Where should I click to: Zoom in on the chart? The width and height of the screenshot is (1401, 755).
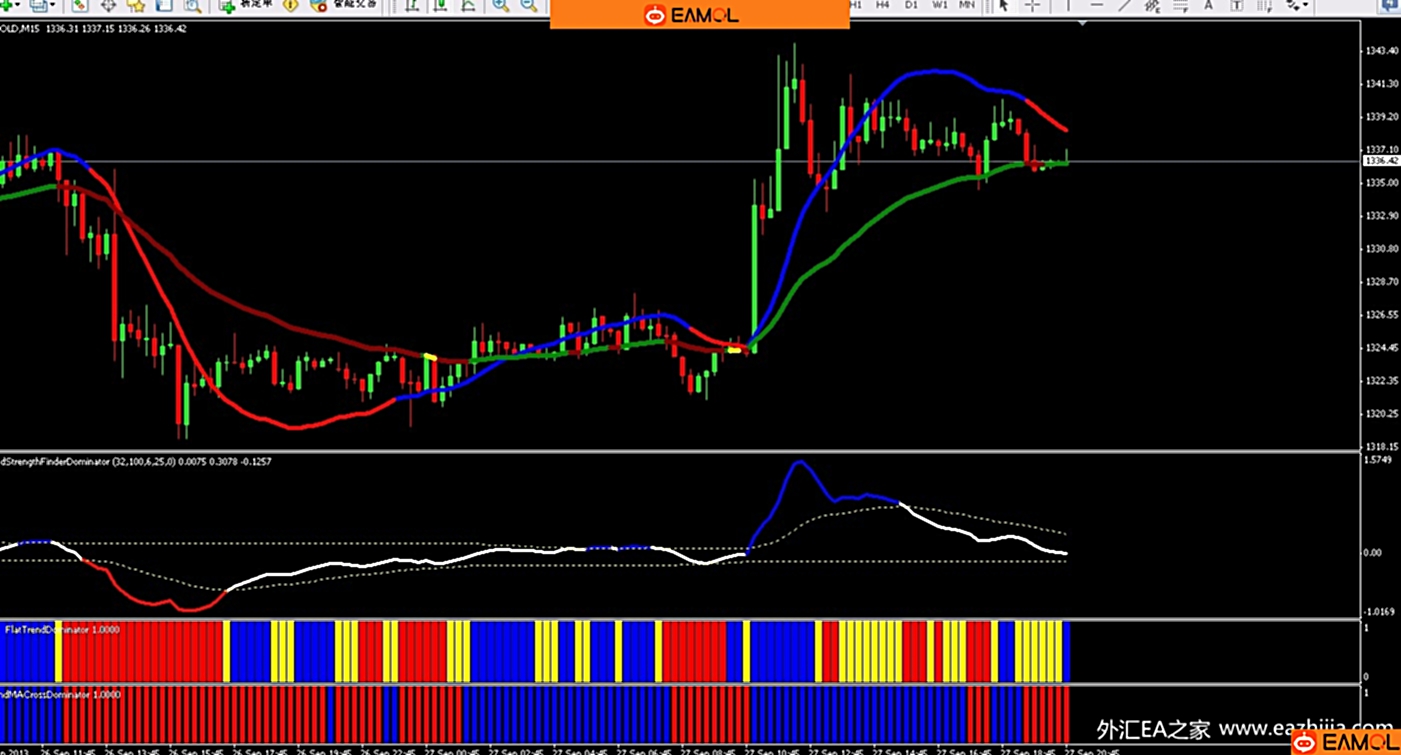500,5
